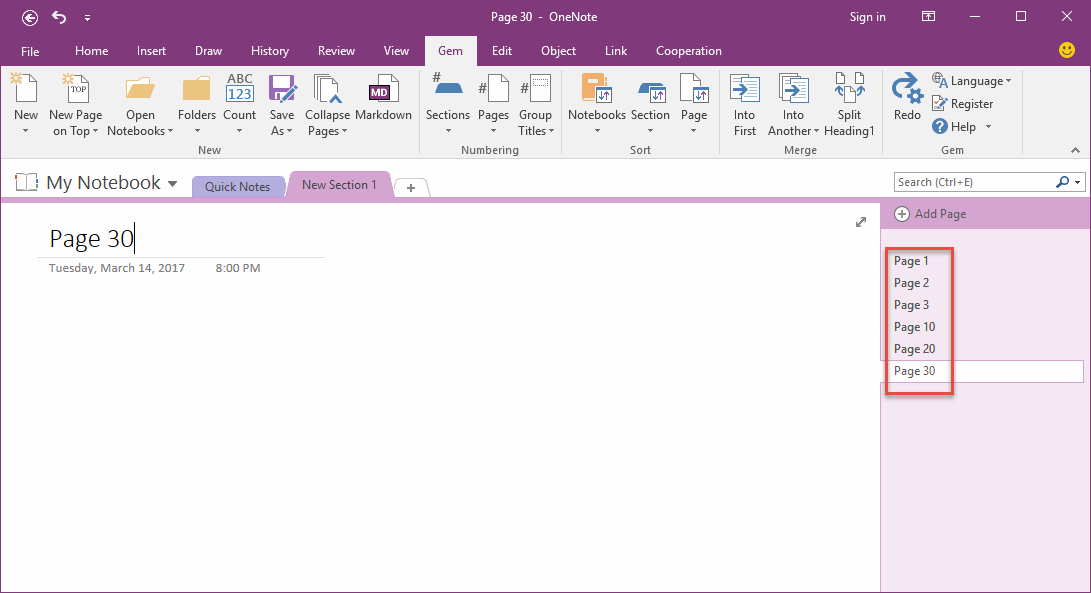Click the Redo gear icon
Screen dimensions: 1091x593
tap(907, 89)
